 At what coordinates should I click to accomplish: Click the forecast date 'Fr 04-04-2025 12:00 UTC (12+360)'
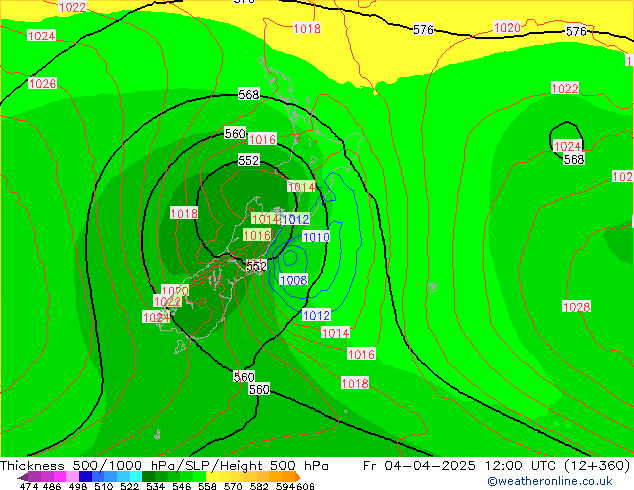[497, 466]
